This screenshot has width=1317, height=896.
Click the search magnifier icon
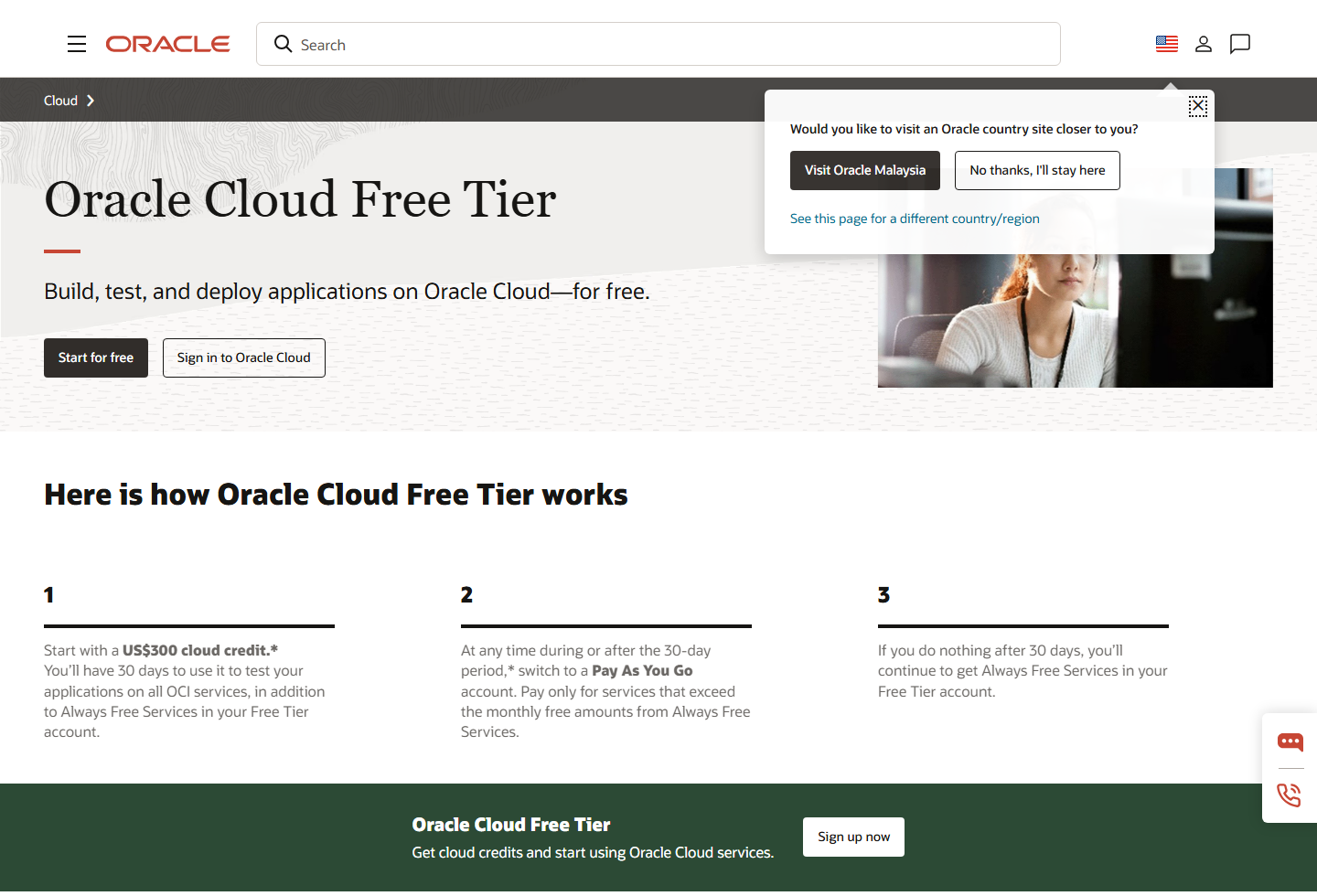pos(284,44)
